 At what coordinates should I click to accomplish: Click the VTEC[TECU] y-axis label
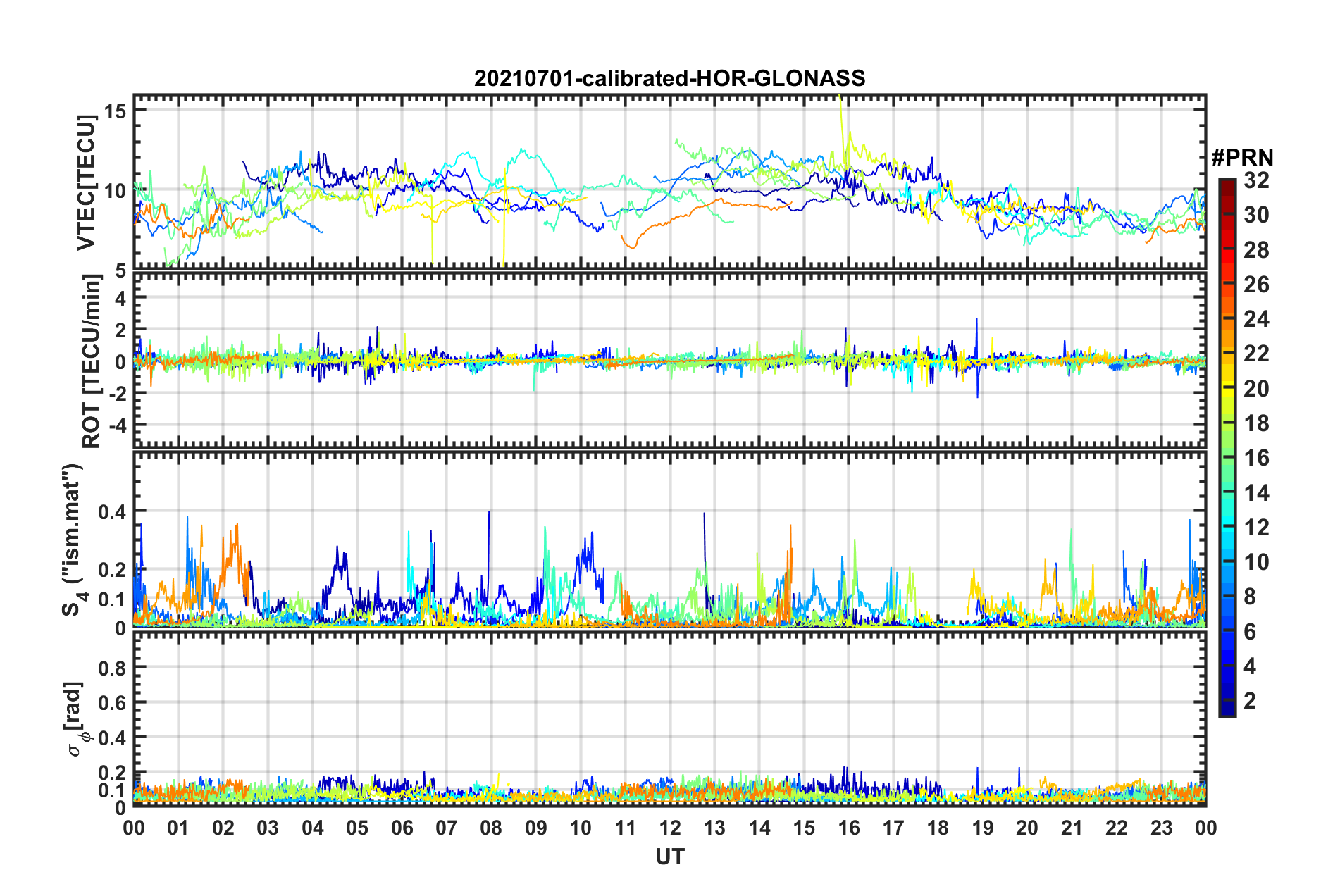pyautogui.click(x=86, y=182)
